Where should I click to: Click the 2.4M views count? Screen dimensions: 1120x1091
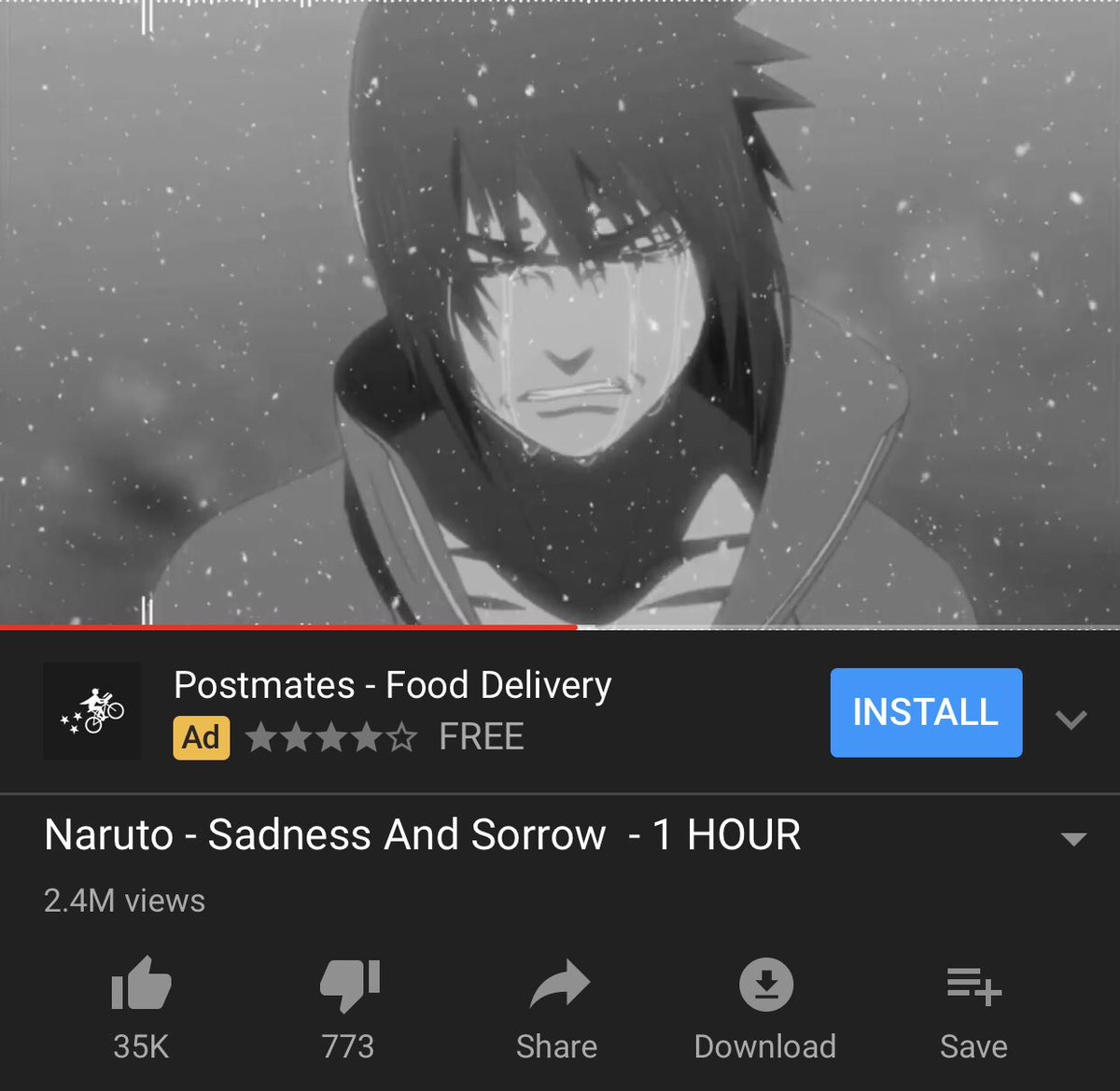click(124, 901)
